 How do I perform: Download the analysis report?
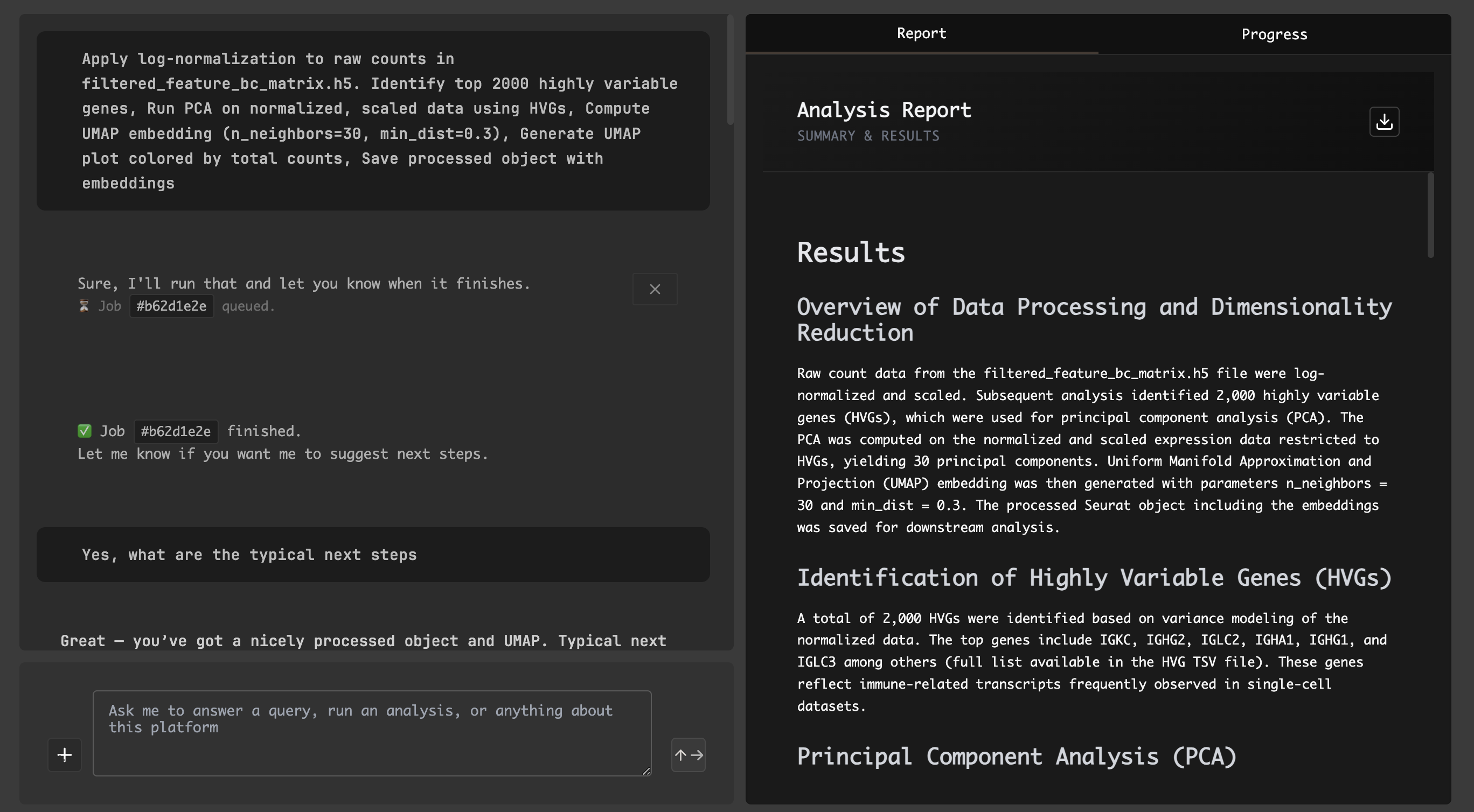tap(1384, 121)
